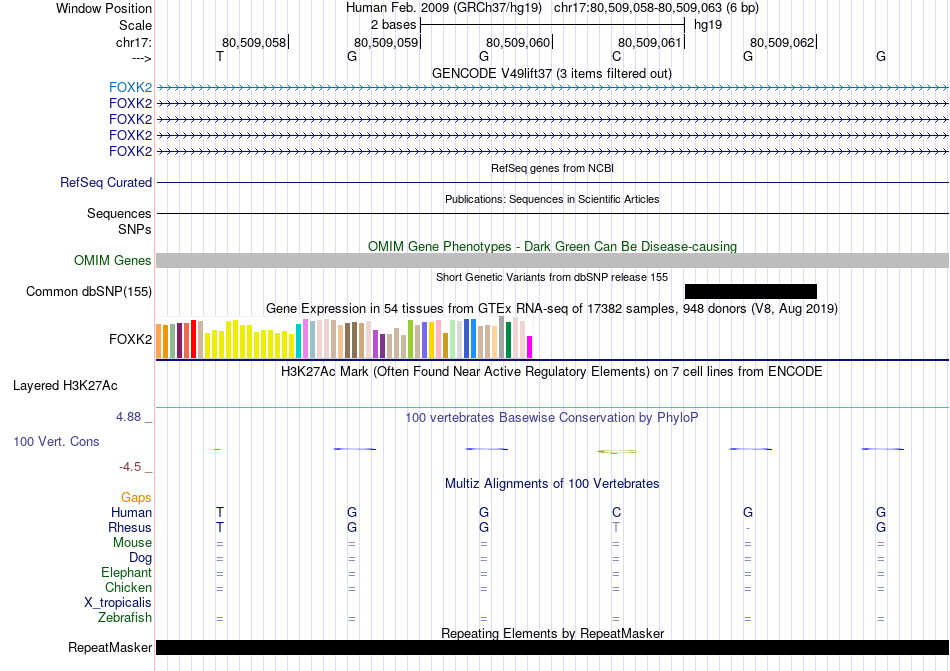950x671 pixels.
Task: Click the black RepeatMasker element bar
Action: click(x=552, y=648)
